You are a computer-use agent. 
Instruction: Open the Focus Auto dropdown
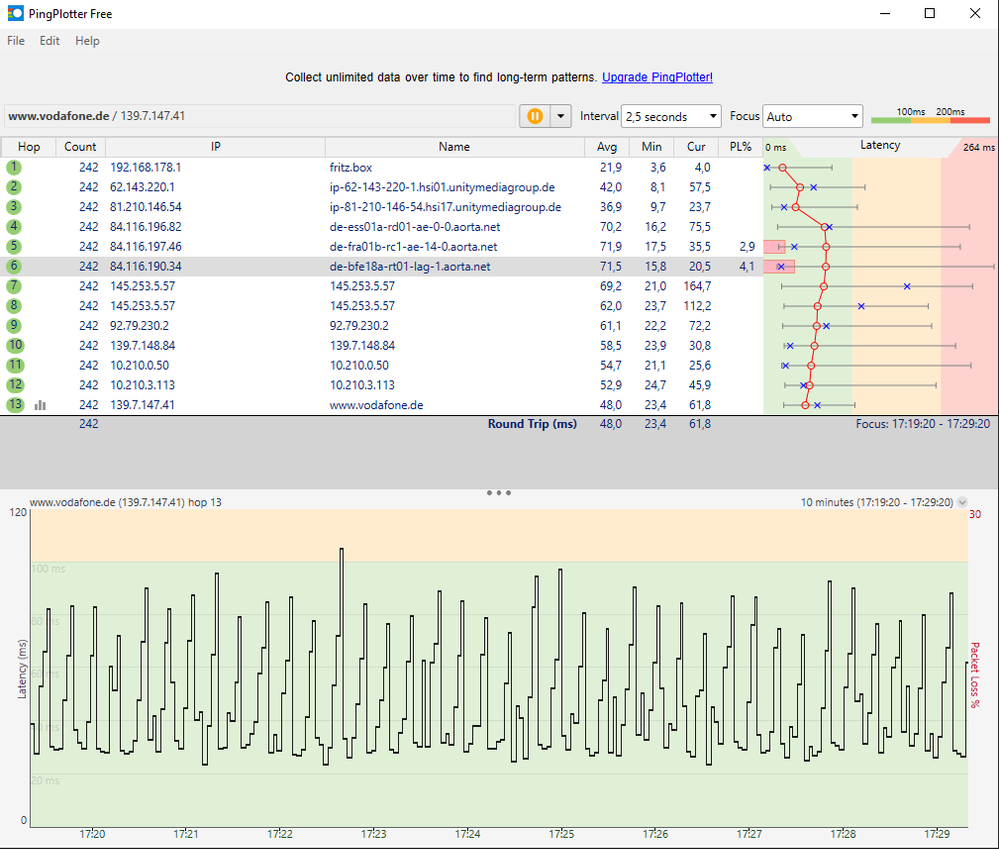pyautogui.click(x=812, y=117)
